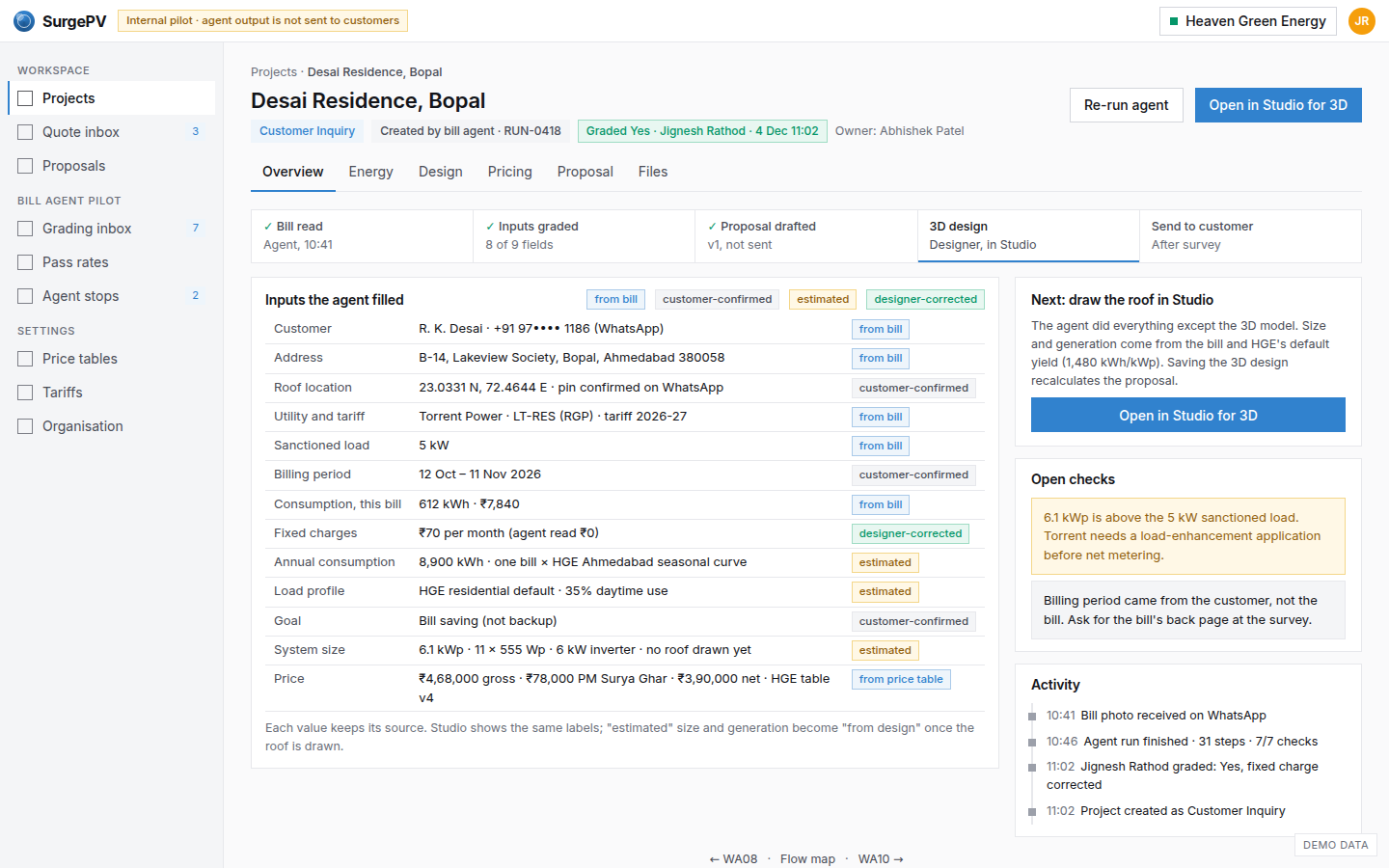Click the sanctioned load warning in Open checks
Image resolution: width=1389 pixels, height=868 pixels.
click(x=1188, y=536)
